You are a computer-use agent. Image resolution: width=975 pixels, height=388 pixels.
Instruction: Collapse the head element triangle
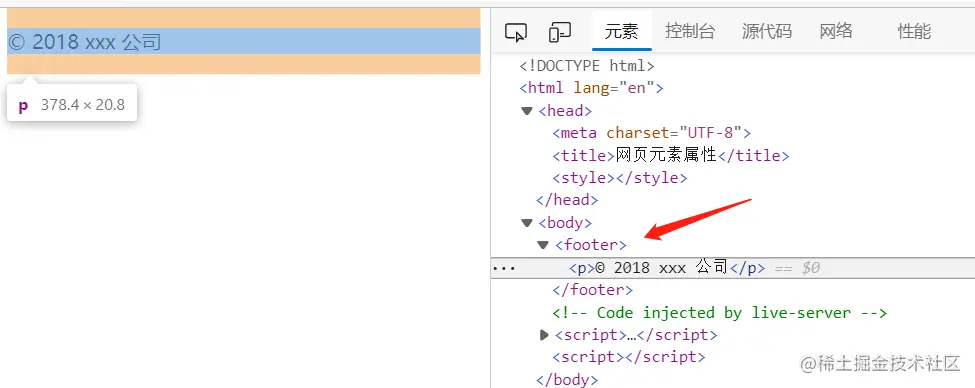527,111
